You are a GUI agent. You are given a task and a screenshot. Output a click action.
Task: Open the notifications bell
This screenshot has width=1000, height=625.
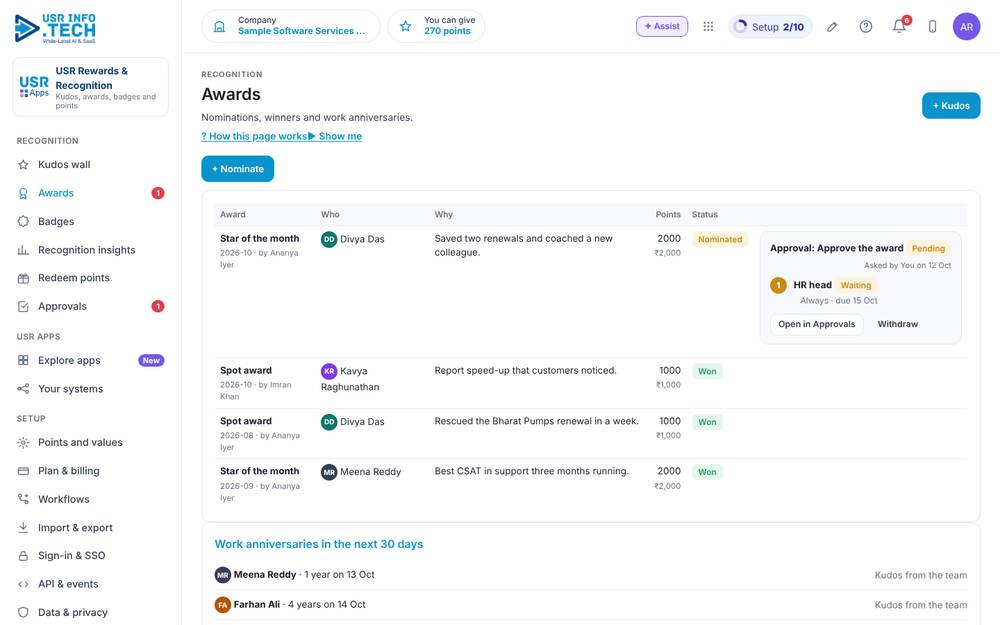click(x=899, y=27)
